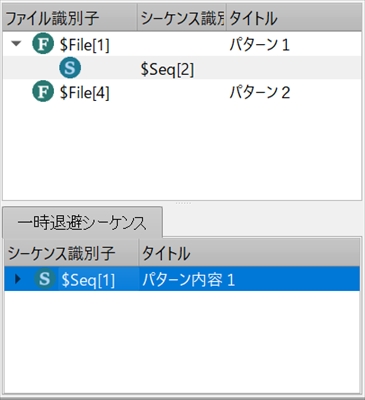Viewport: 365px width, 400px height.
Task: Click the lower シーケンス識別子 column header
Action: pyautogui.click(x=71, y=253)
